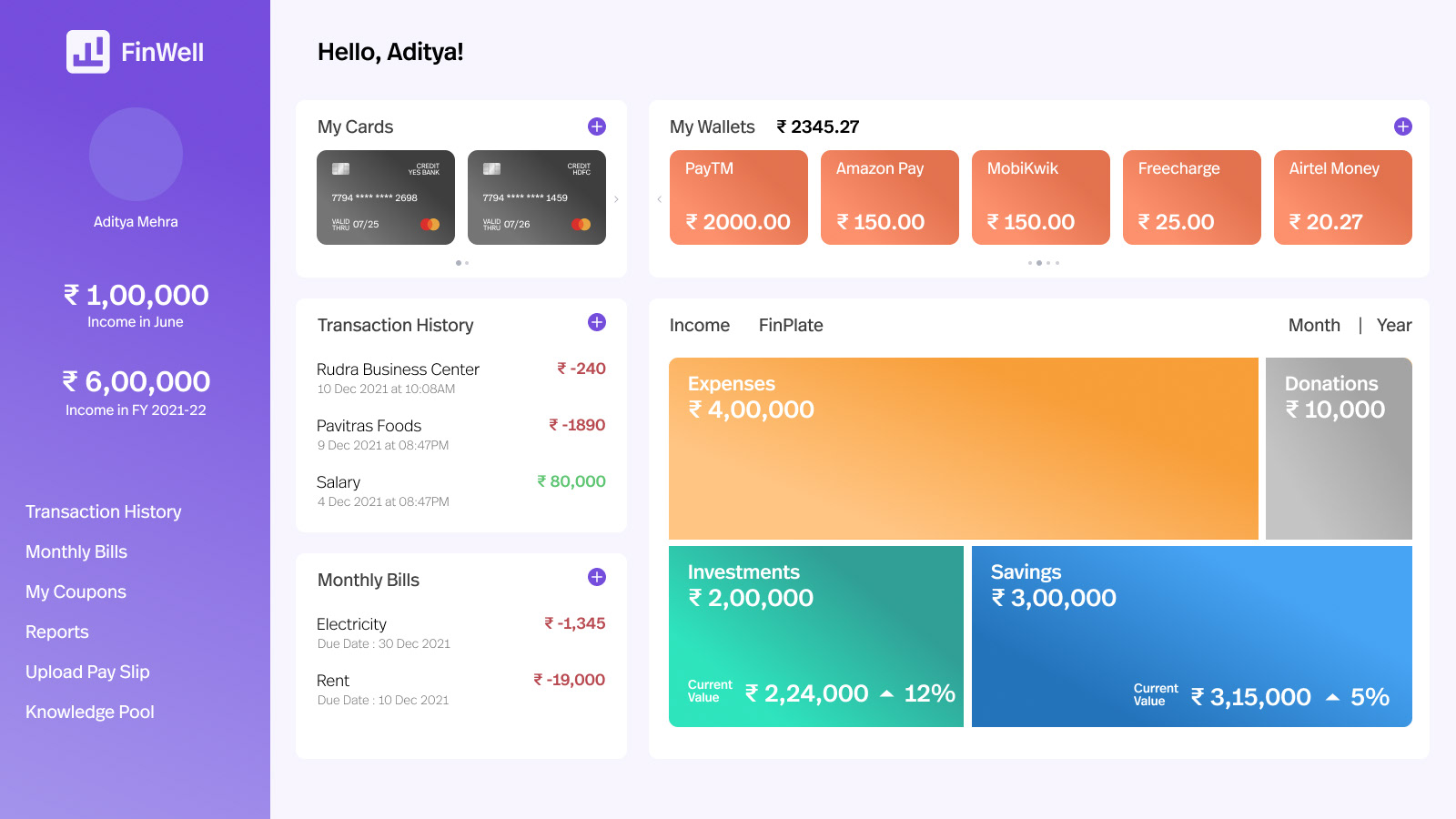
Task: Open Reports in the sidebar
Action: 57,632
